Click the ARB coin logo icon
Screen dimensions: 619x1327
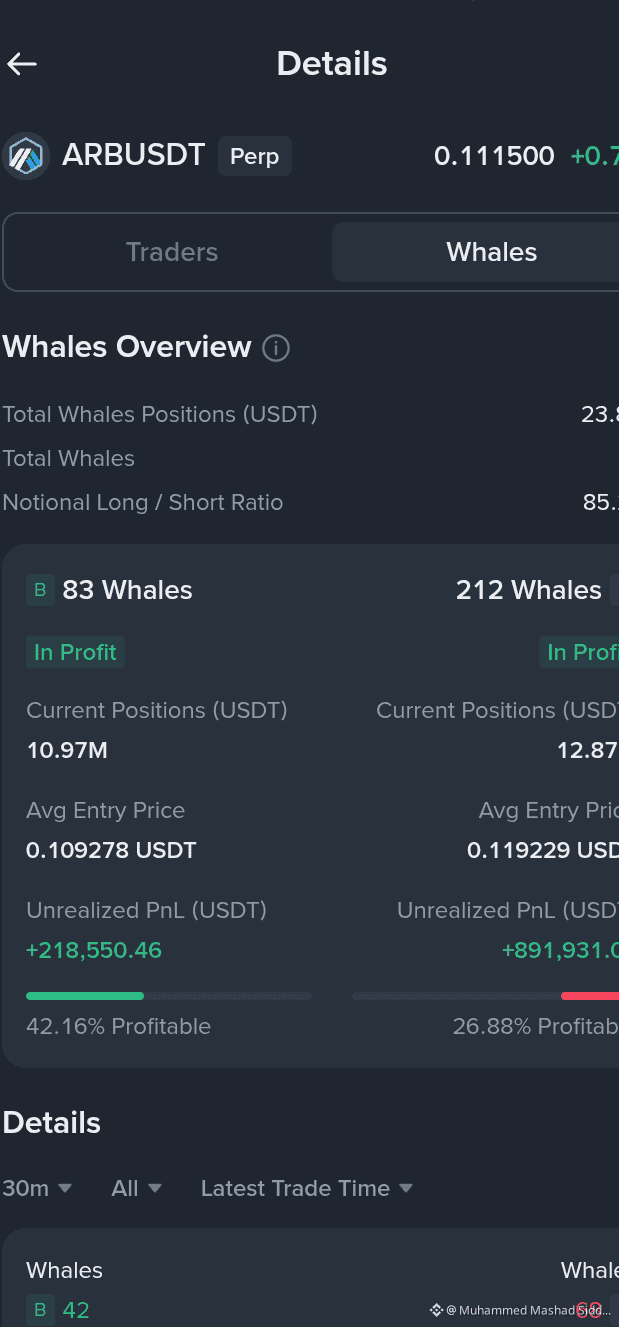pos(26,156)
